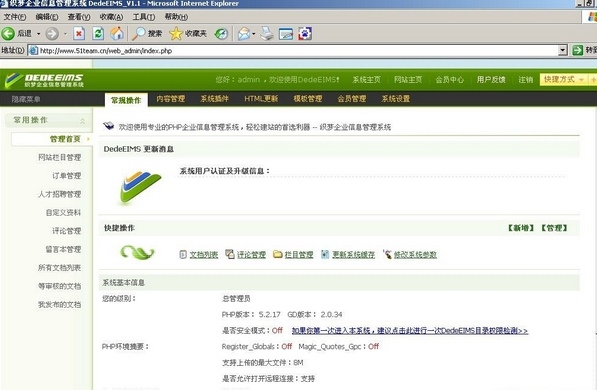
Task: Open the Mail button dropdown arrow
Action: click(254, 34)
